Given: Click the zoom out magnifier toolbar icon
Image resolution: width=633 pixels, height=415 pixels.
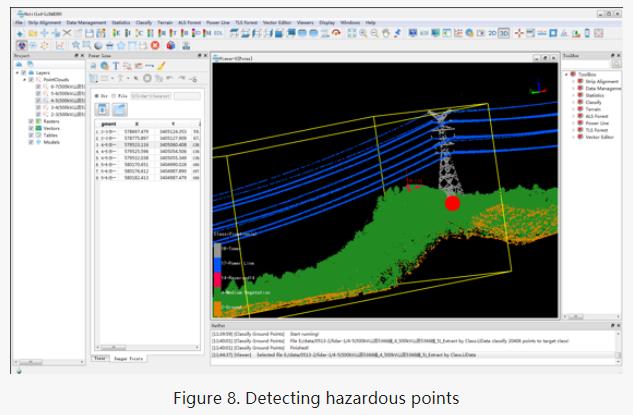Looking at the screenshot, I should click(x=374, y=34).
